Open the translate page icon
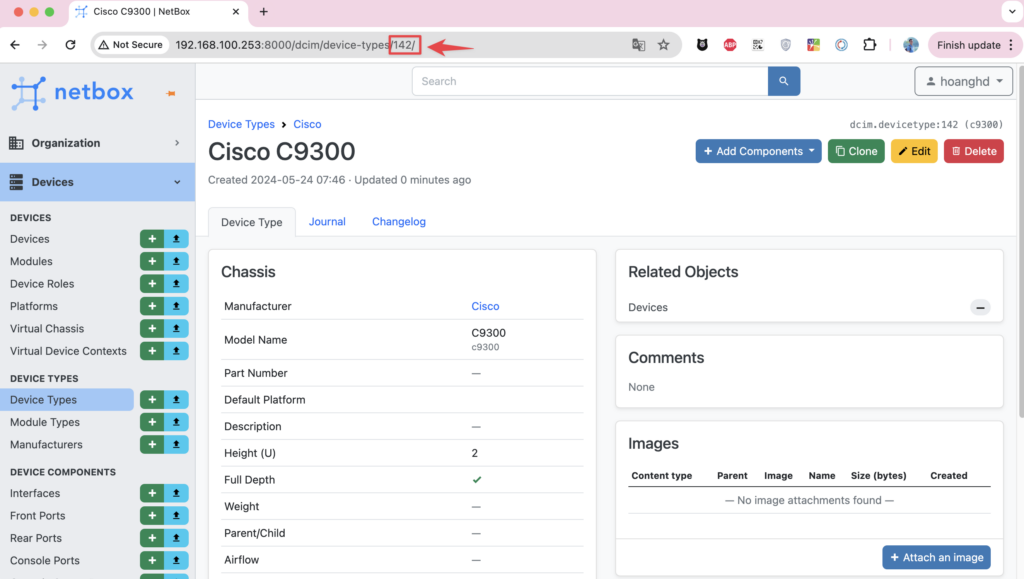 [639, 45]
